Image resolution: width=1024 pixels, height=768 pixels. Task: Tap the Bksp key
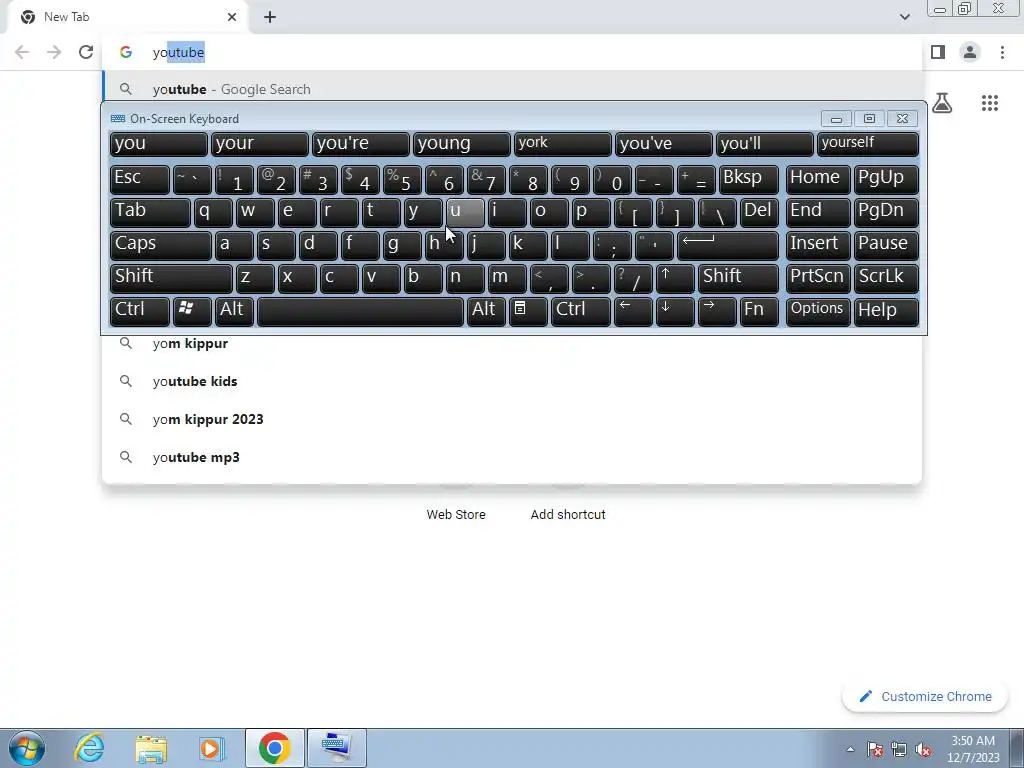coord(748,179)
